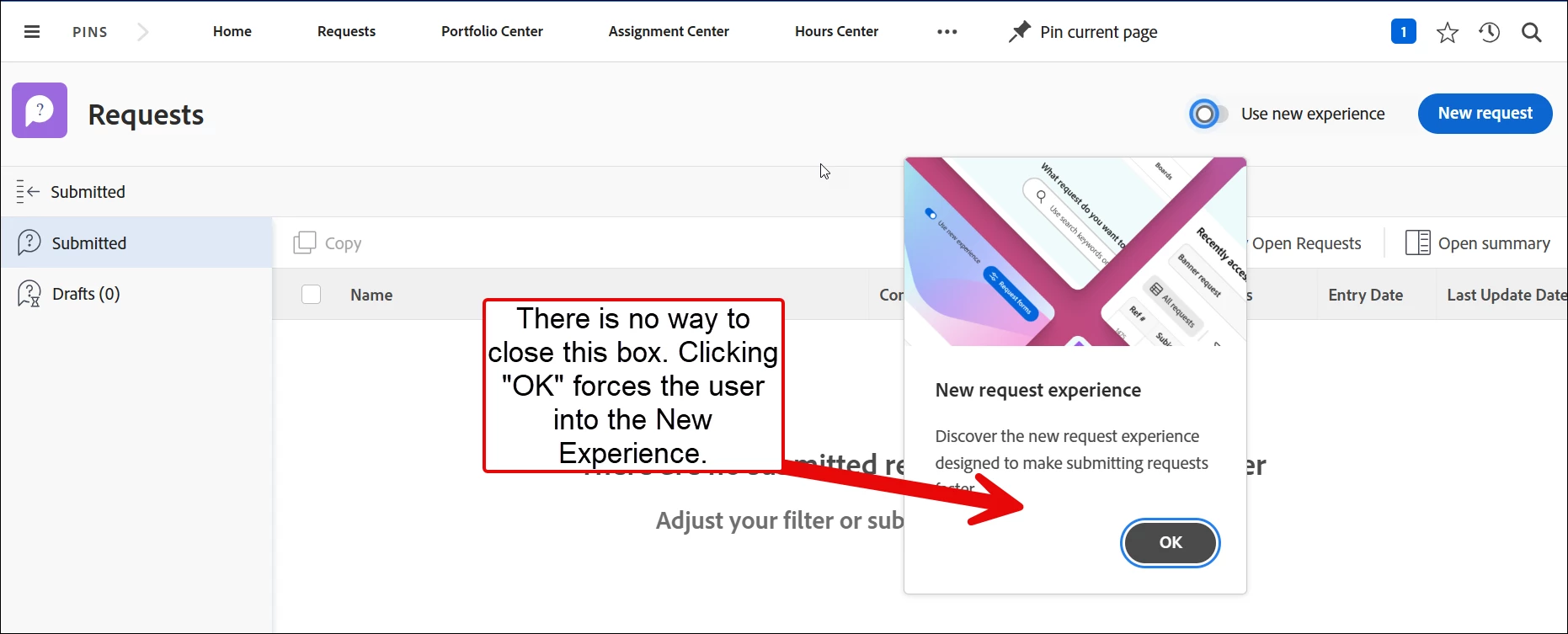Click the New request button
This screenshot has height=634, width=1568.
[x=1485, y=114]
